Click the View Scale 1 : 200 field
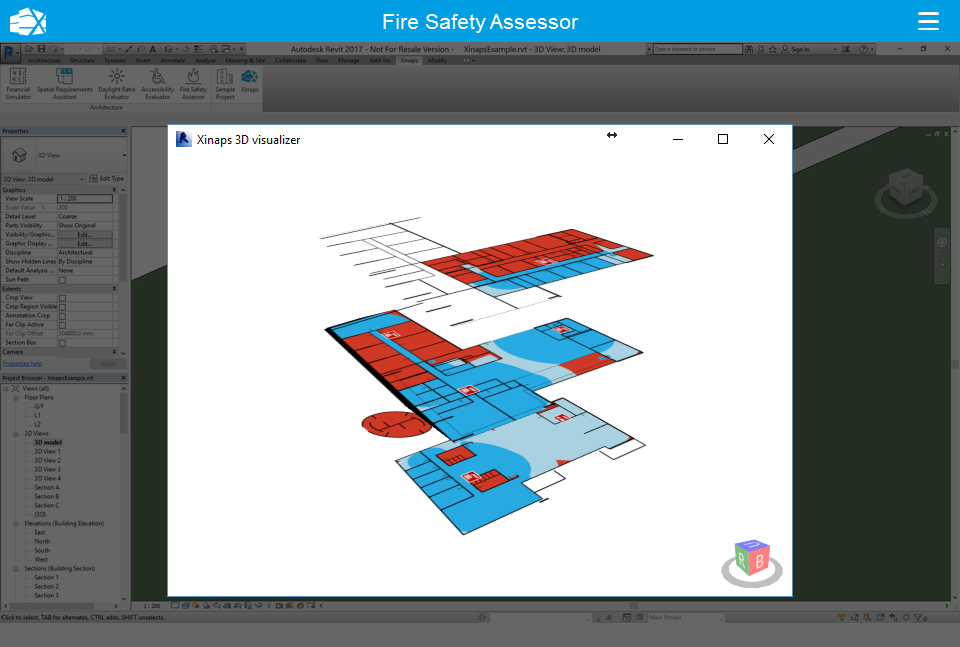The height and width of the screenshot is (647, 960). (84, 198)
